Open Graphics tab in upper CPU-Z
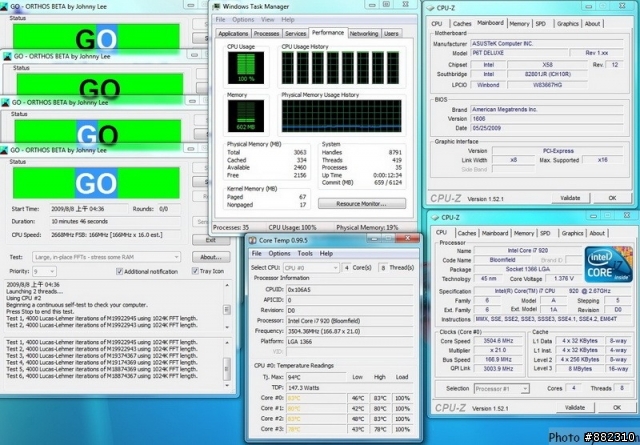 tap(568, 24)
